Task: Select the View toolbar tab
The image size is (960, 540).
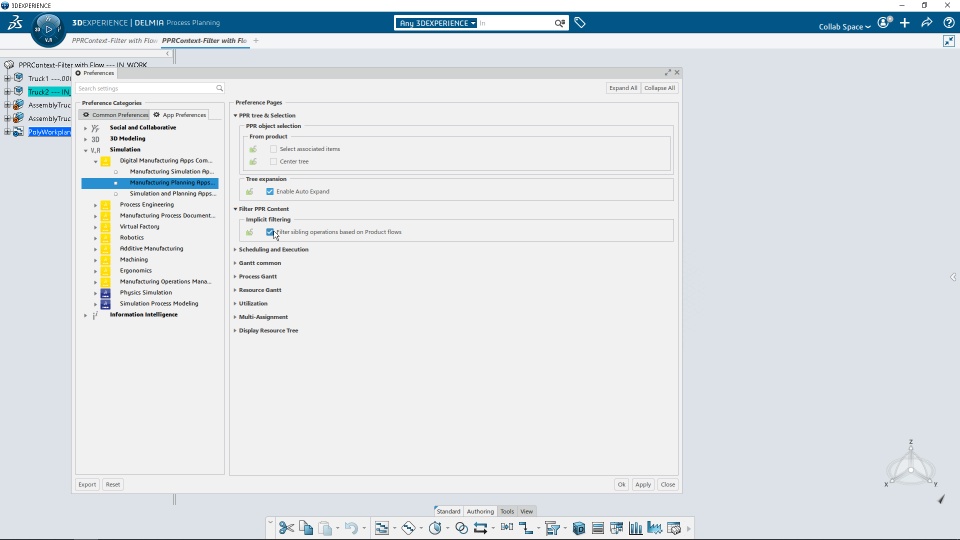Action: coord(527,511)
